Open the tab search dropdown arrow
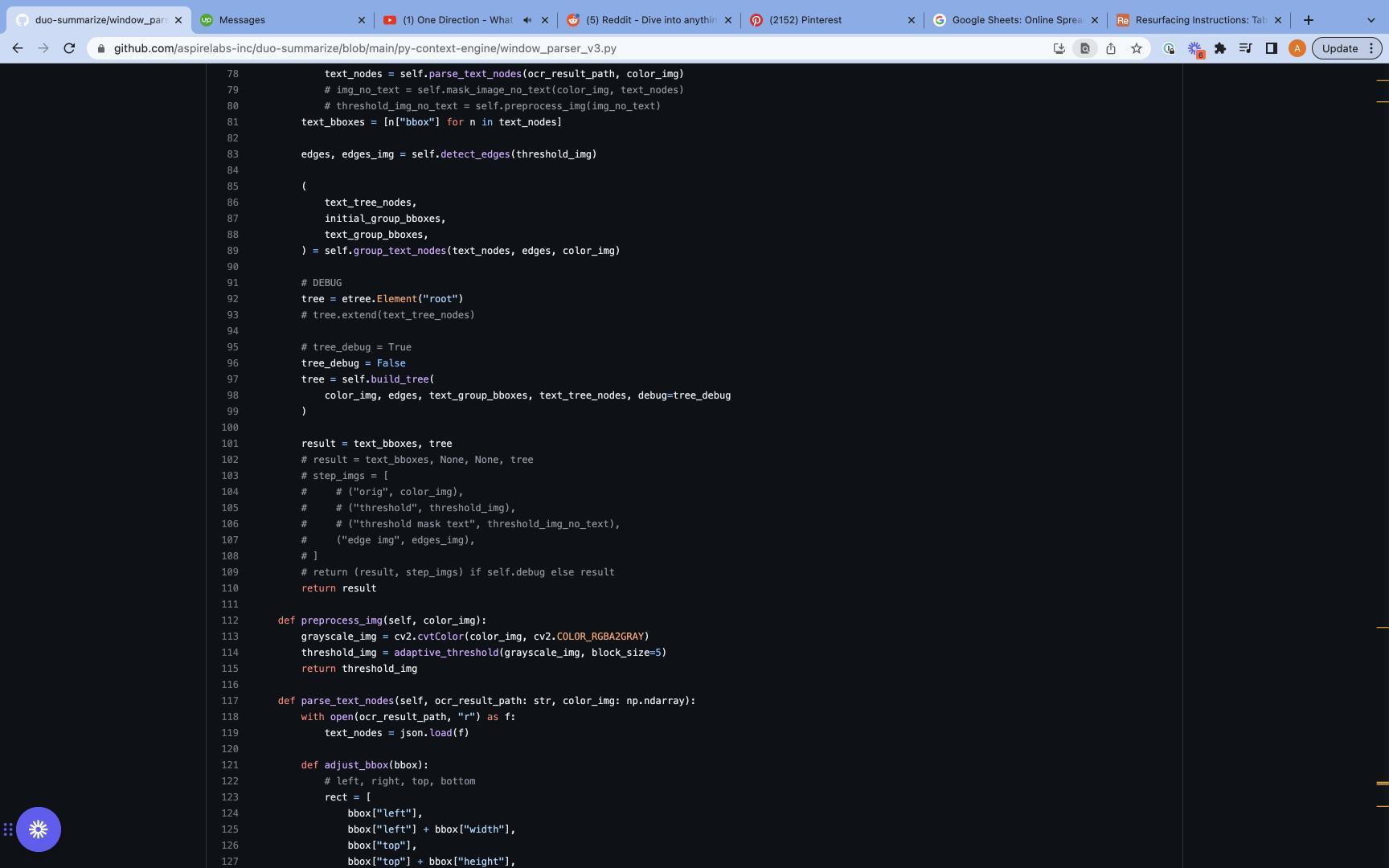This screenshot has width=1389, height=868. pyautogui.click(x=1371, y=20)
